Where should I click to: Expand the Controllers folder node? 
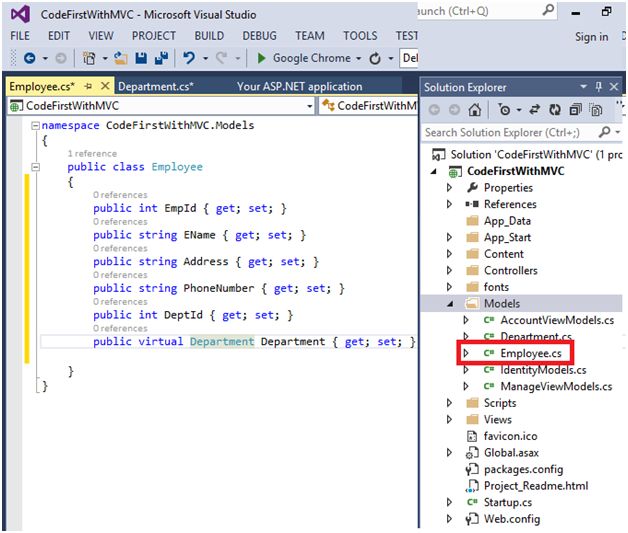click(450, 270)
